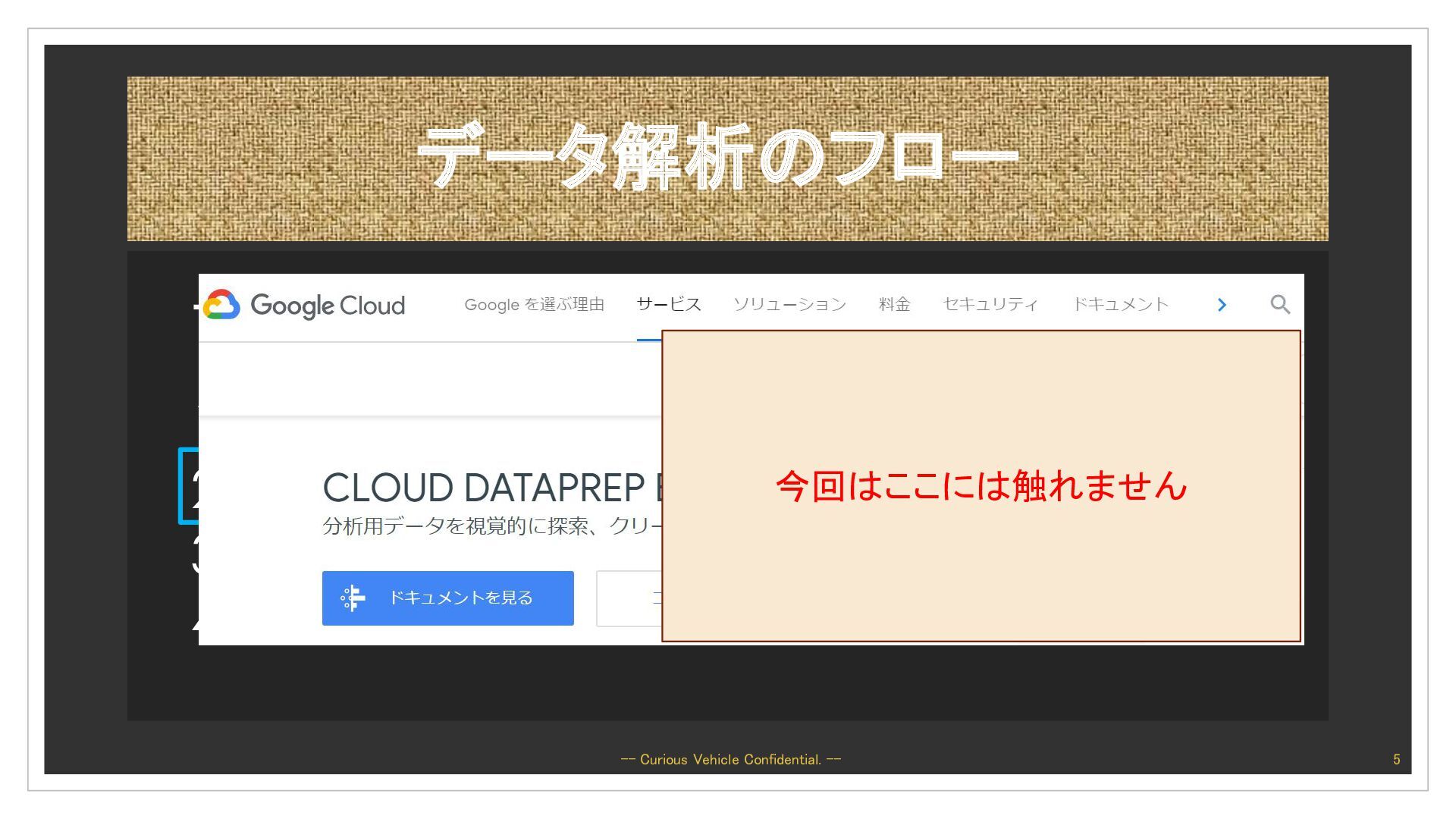Select the サービス tab

point(668,305)
